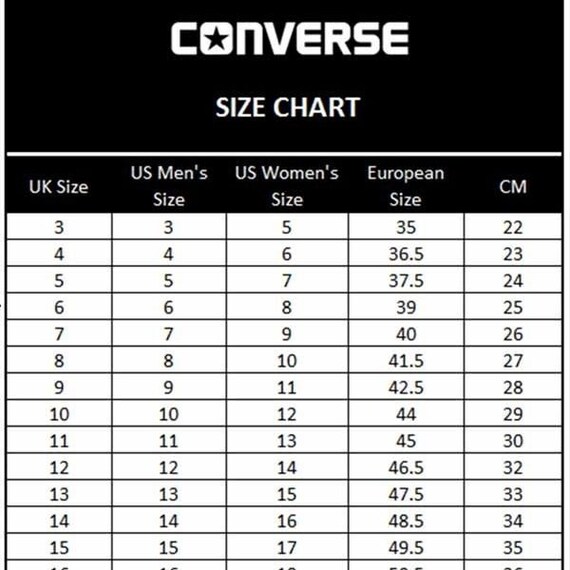Click the European Size column header

(406, 186)
